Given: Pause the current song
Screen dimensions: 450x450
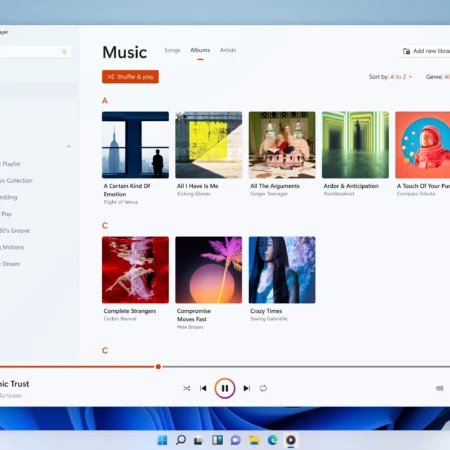Looking at the screenshot, I should [x=225, y=388].
